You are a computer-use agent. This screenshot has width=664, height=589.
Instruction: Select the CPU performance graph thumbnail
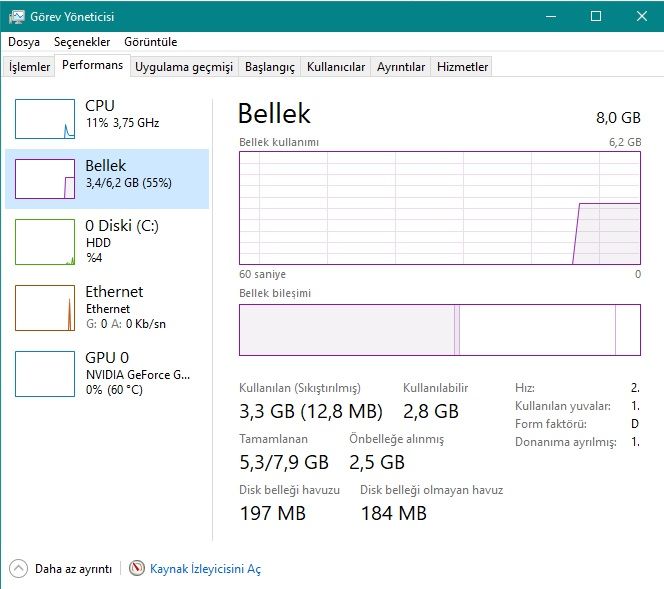pos(45,119)
